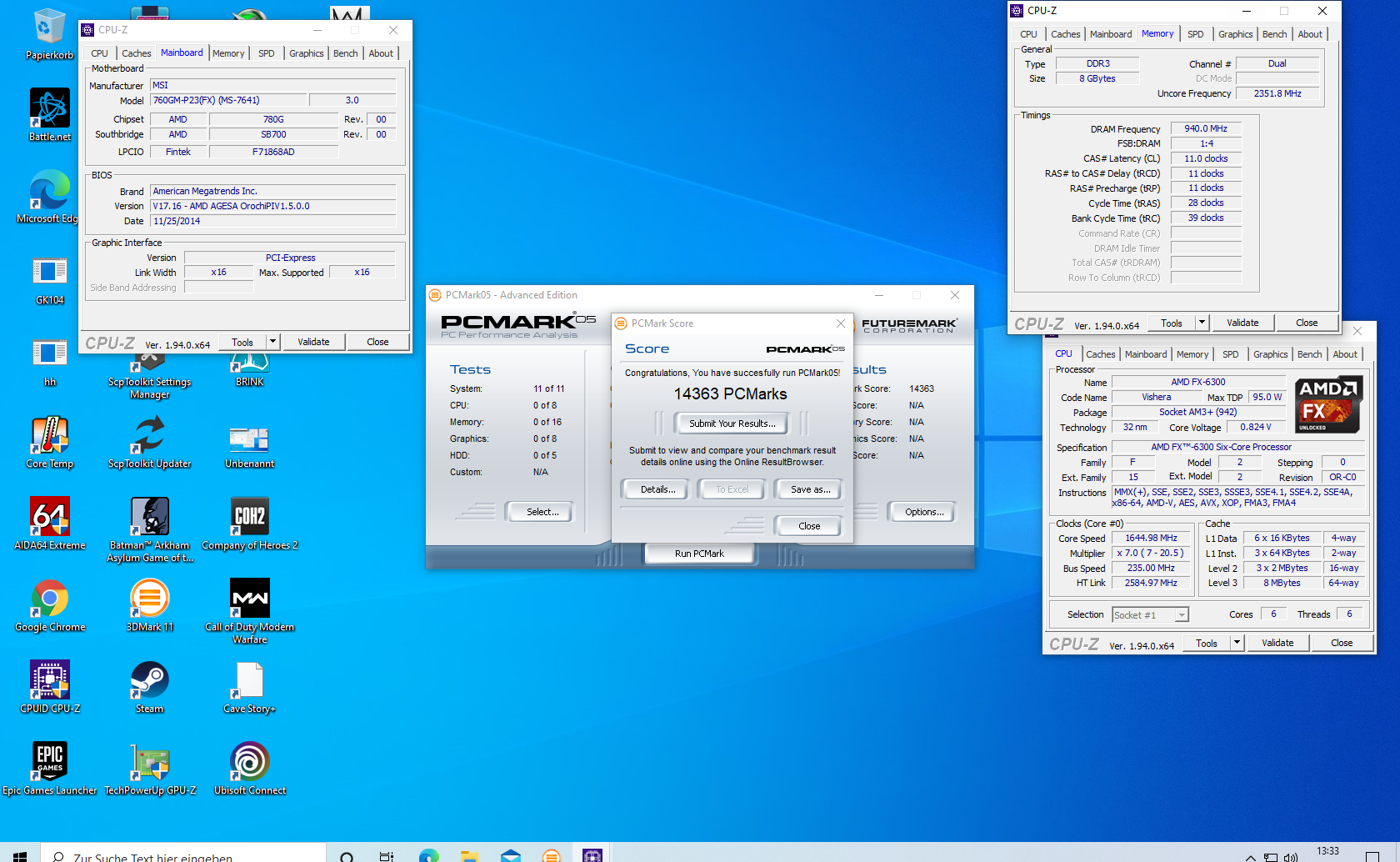This screenshot has height=862, width=1400.
Task: Click Close button in processor CPU-Z window
Action: click(1342, 643)
